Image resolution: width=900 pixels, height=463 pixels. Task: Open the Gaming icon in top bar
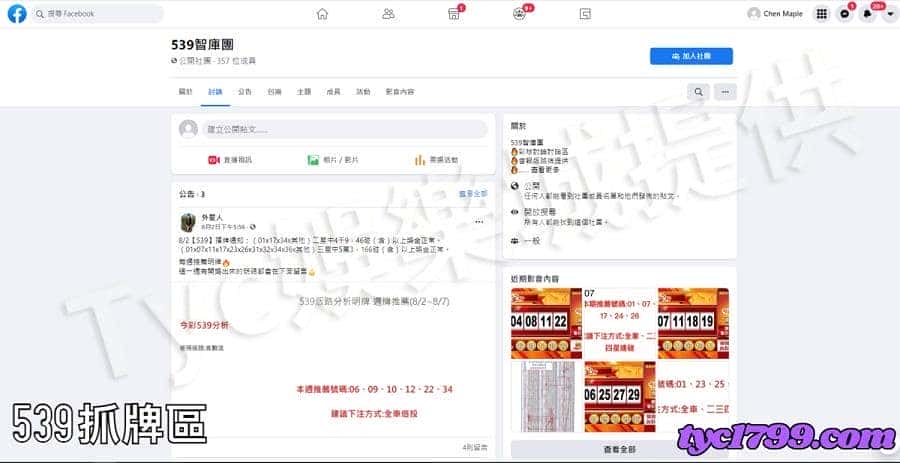pos(585,14)
